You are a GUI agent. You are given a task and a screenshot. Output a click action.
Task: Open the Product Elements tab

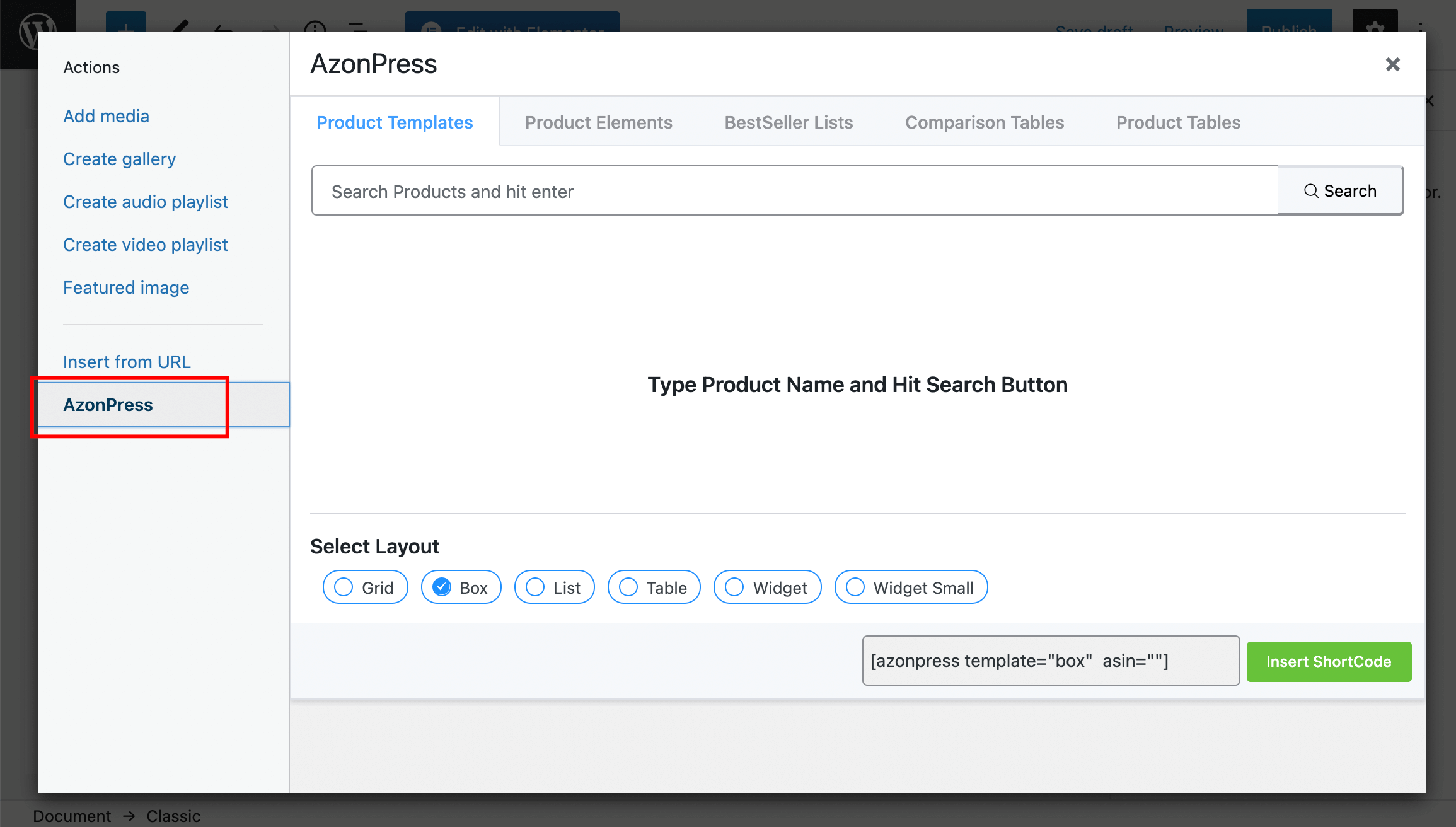pyautogui.click(x=598, y=122)
